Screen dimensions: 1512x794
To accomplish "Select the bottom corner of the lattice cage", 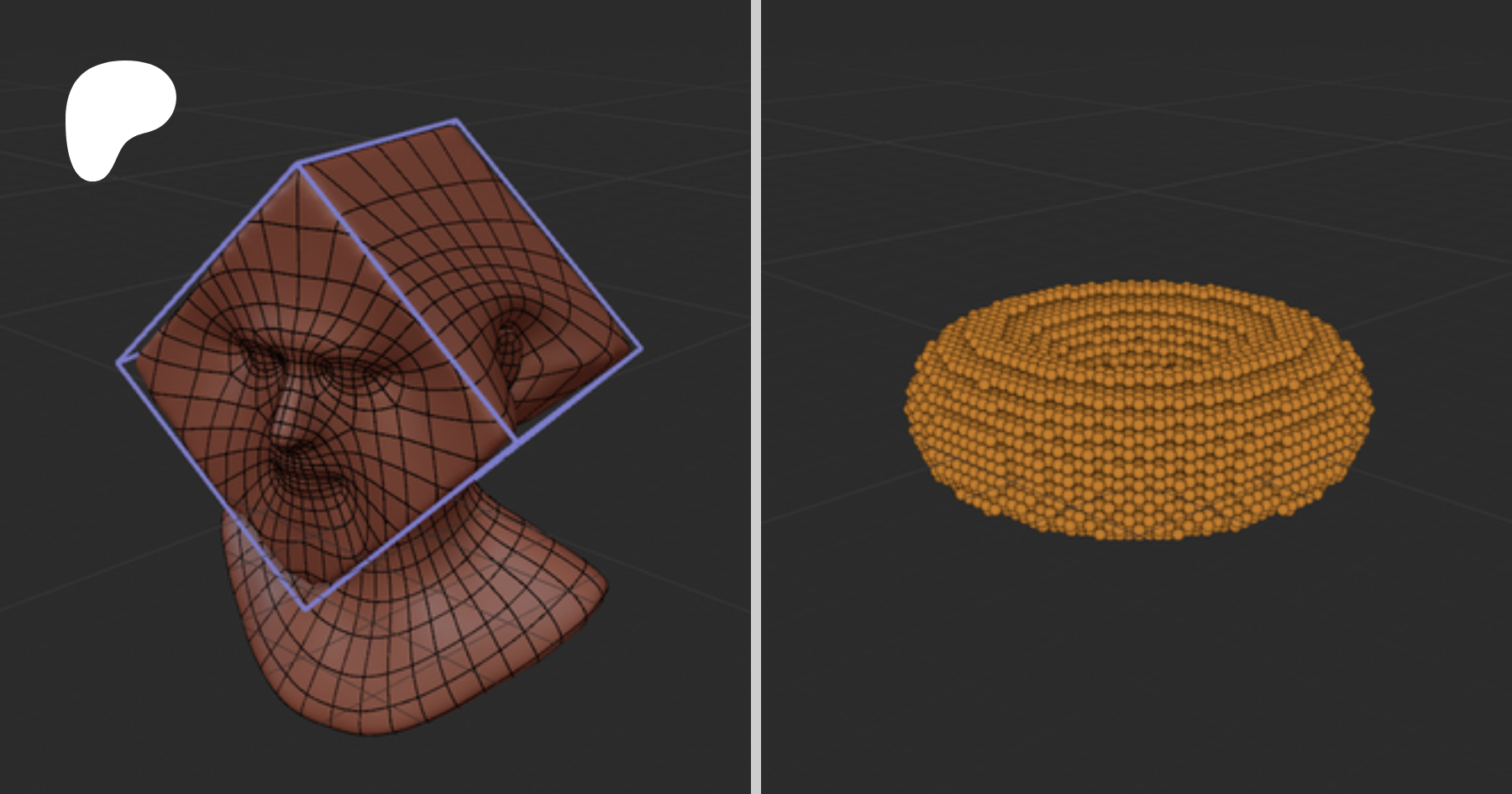I will click(x=307, y=607).
